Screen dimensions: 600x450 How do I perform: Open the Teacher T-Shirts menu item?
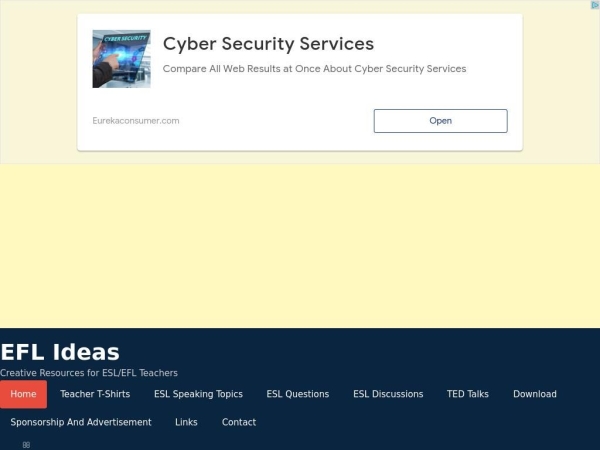pos(95,394)
